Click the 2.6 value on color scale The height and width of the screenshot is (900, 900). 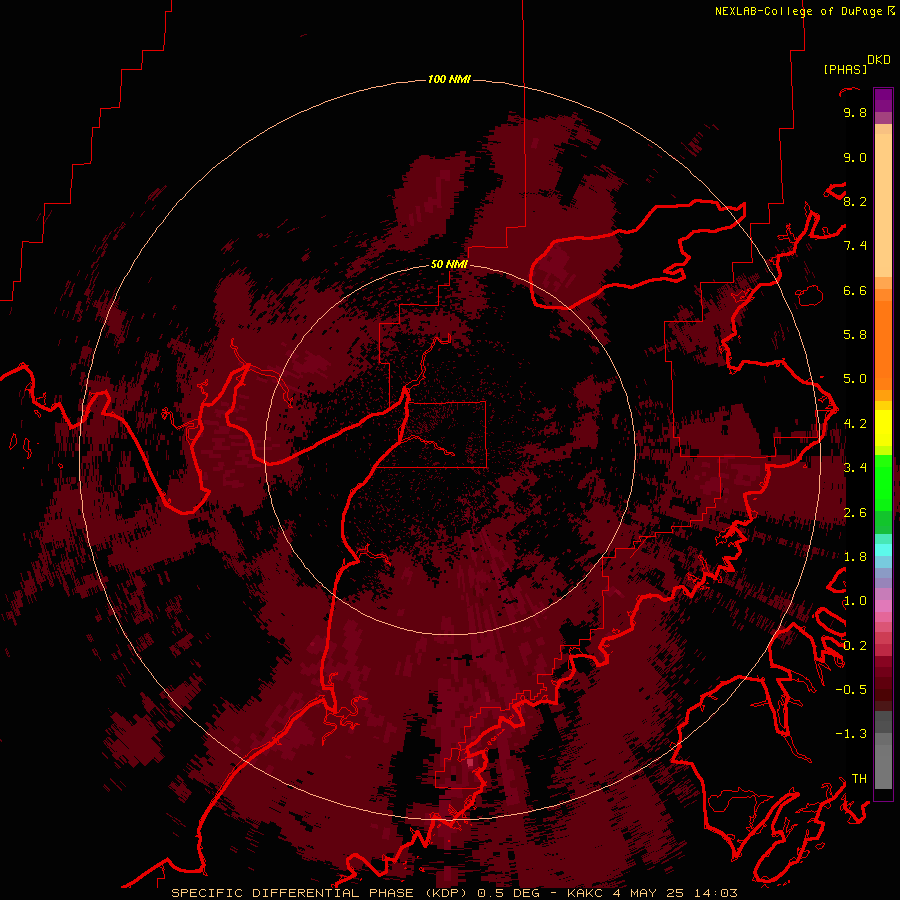(x=855, y=513)
